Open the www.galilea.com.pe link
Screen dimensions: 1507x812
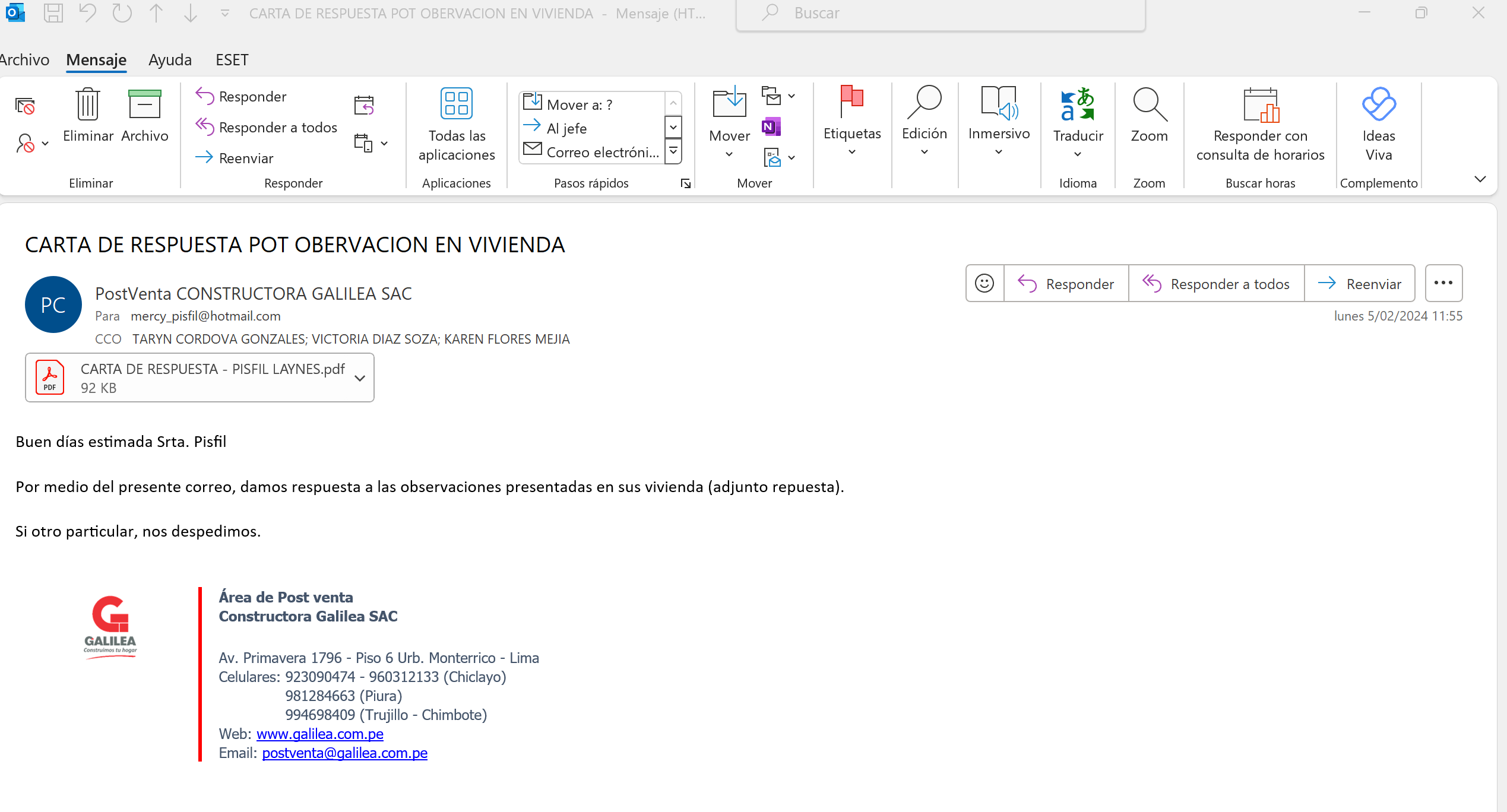pos(320,734)
